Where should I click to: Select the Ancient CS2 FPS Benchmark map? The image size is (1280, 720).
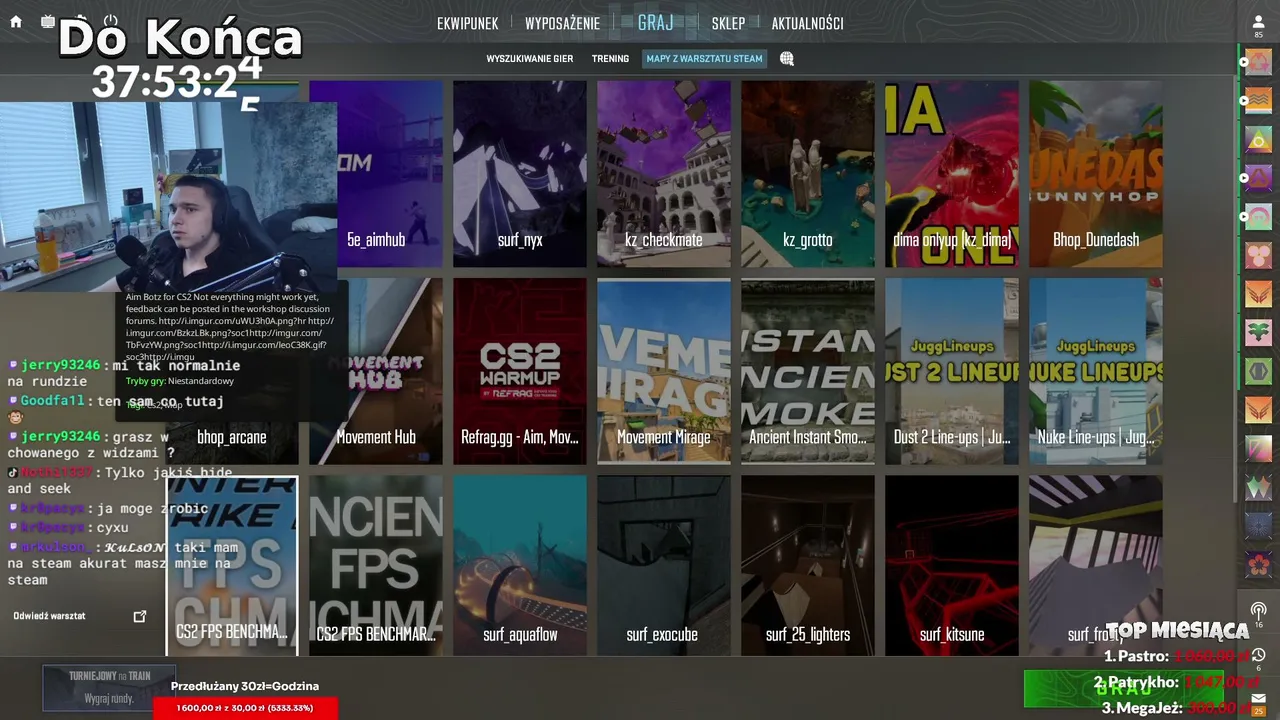click(376, 566)
